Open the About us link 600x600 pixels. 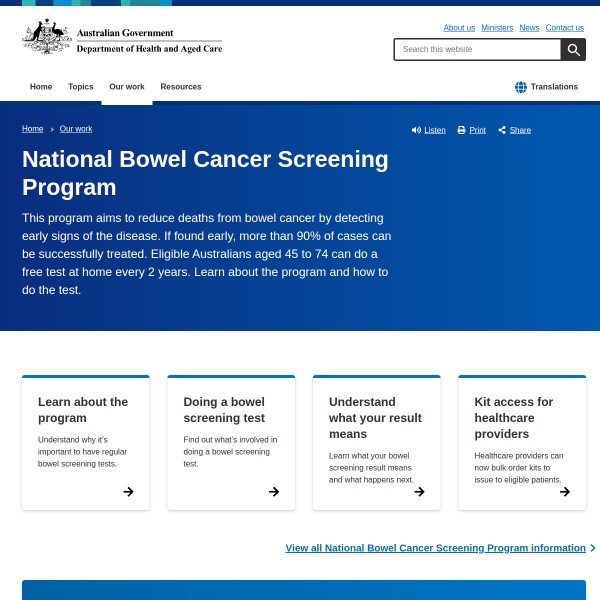point(459,28)
